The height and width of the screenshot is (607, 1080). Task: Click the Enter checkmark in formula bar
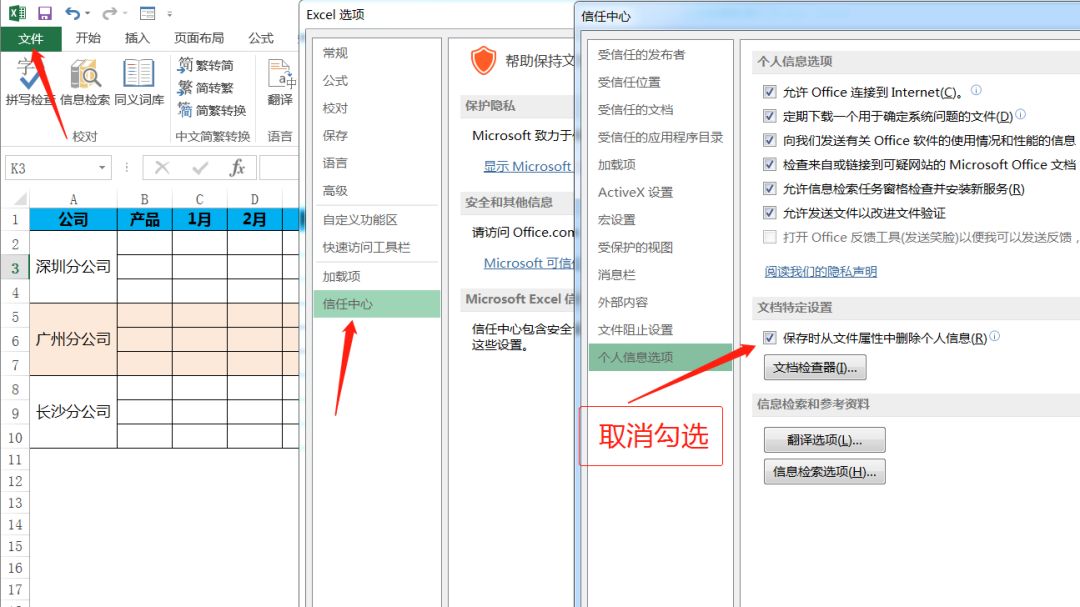(200, 167)
